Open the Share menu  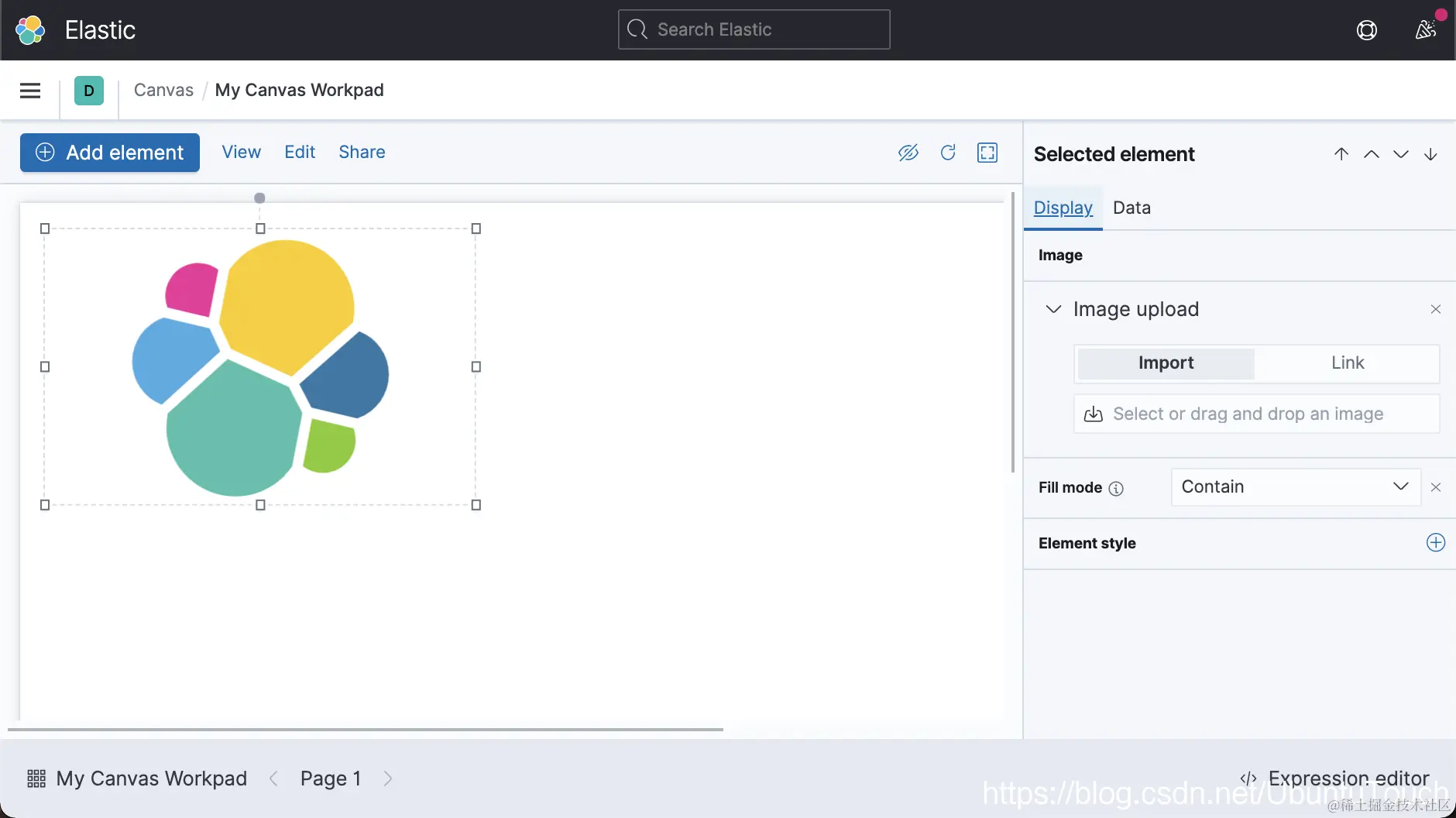click(362, 153)
